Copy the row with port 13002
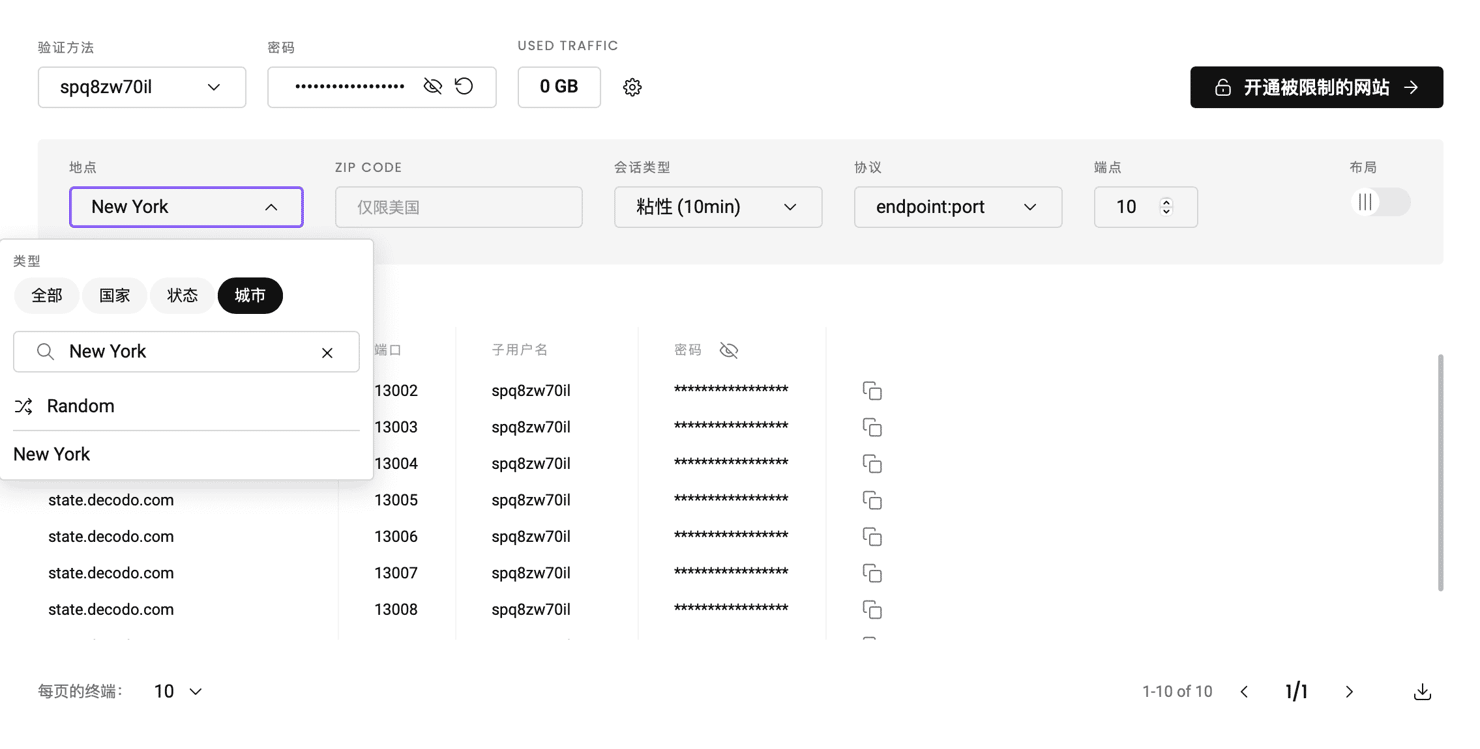The image size is (1480, 749). click(x=872, y=391)
